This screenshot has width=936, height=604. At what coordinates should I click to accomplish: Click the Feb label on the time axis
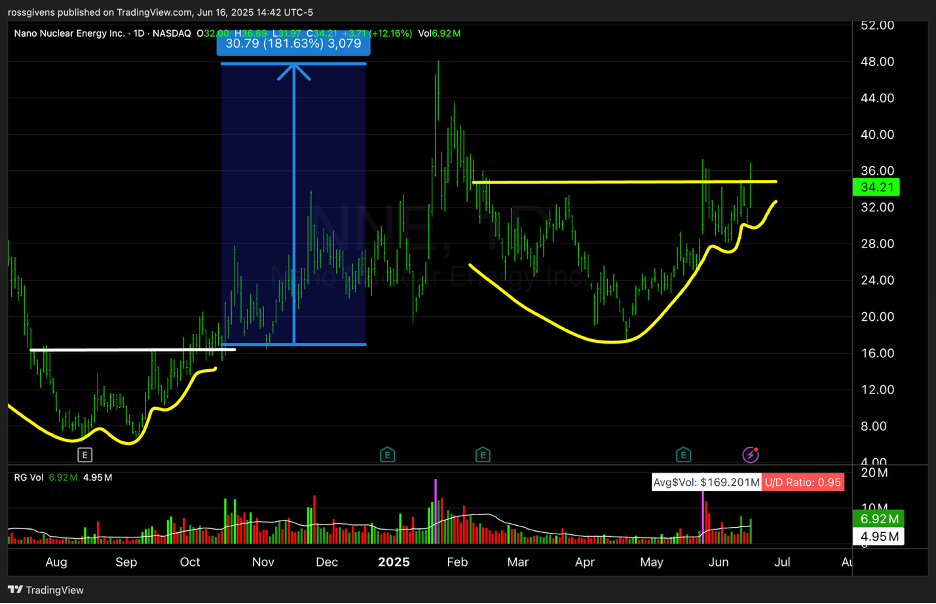point(457,562)
